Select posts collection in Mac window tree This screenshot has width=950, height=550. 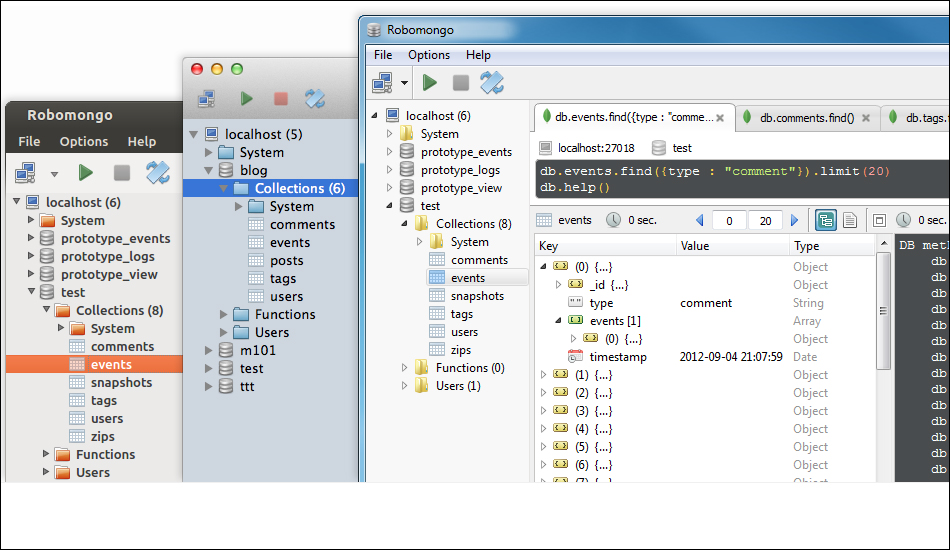click(287, 260)
